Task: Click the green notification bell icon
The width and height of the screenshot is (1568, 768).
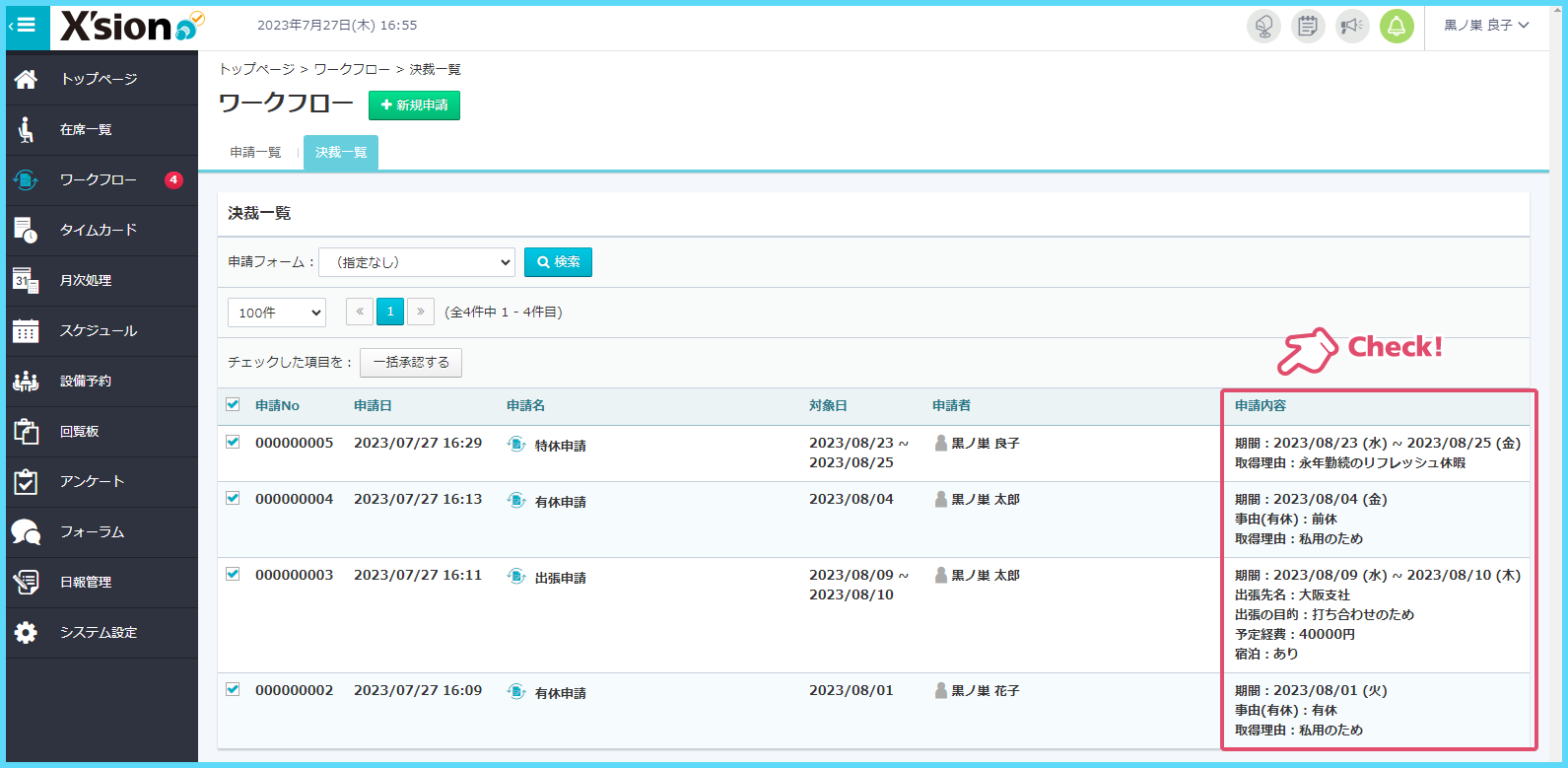Action: [x=1397, y=26]
